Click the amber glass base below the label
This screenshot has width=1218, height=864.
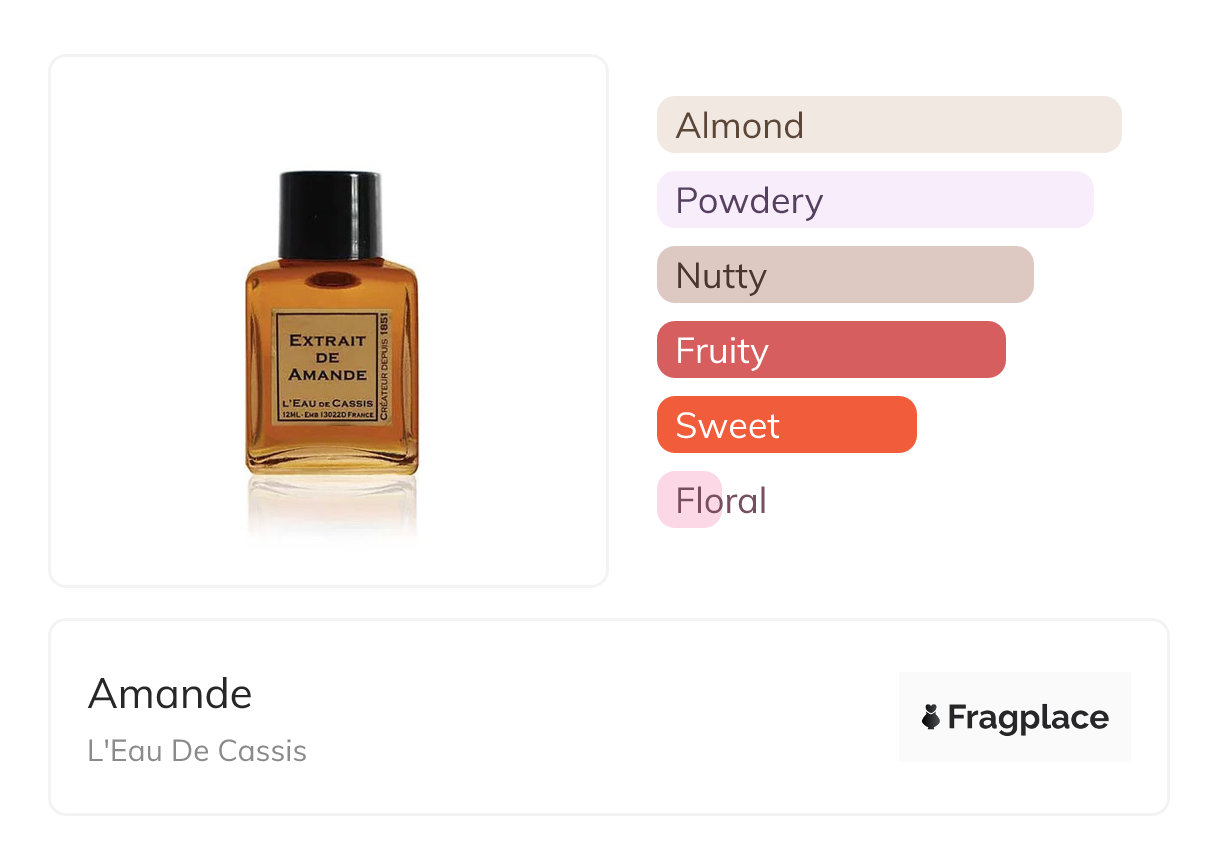[x=331, y=450]
